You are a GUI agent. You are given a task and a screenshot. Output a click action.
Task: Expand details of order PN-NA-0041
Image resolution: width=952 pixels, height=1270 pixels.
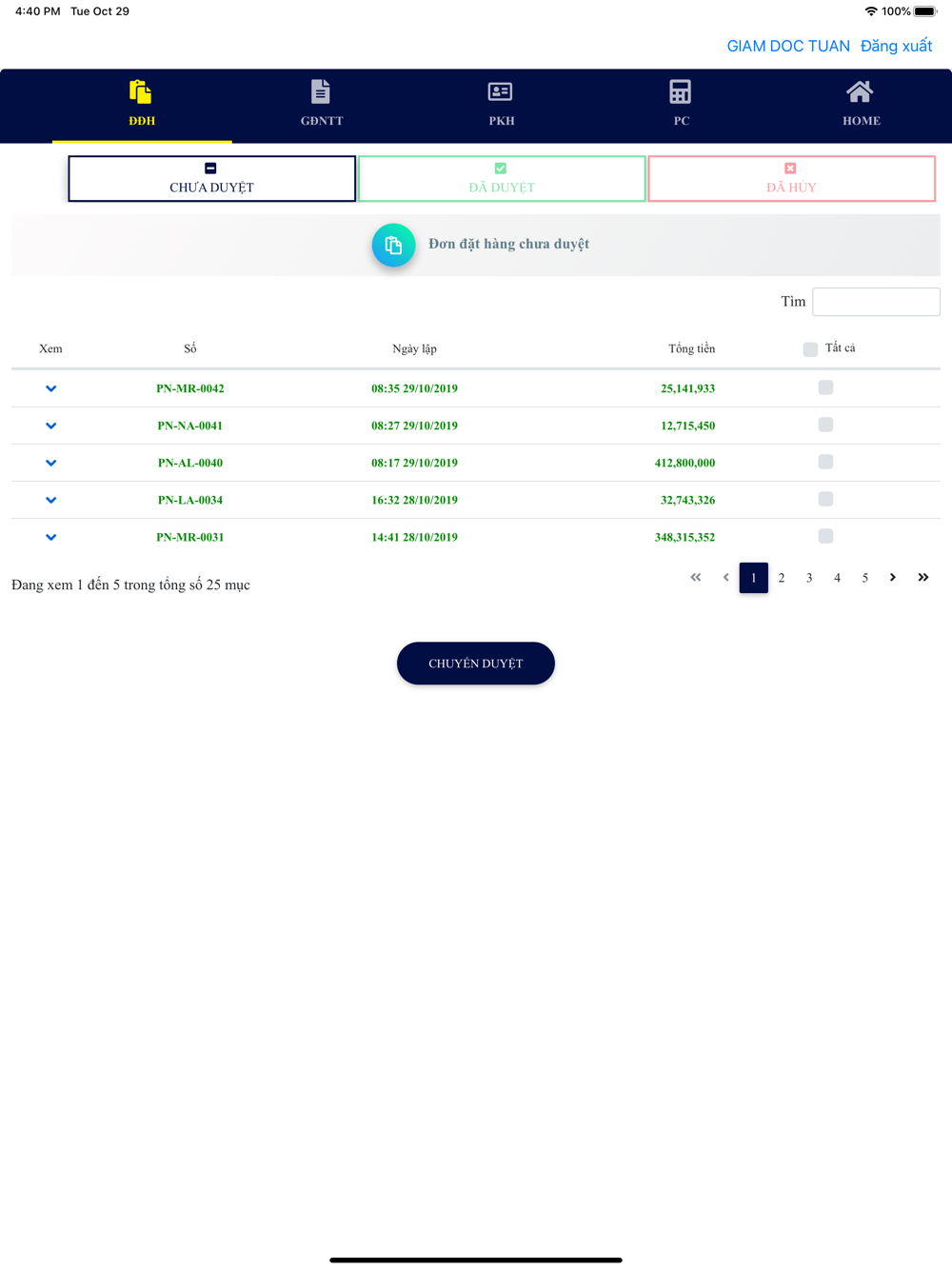(x=51, y=426)
